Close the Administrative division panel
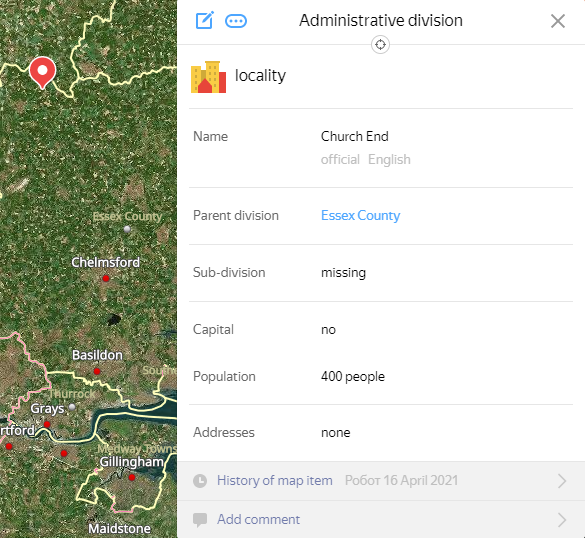 (558, 21)
